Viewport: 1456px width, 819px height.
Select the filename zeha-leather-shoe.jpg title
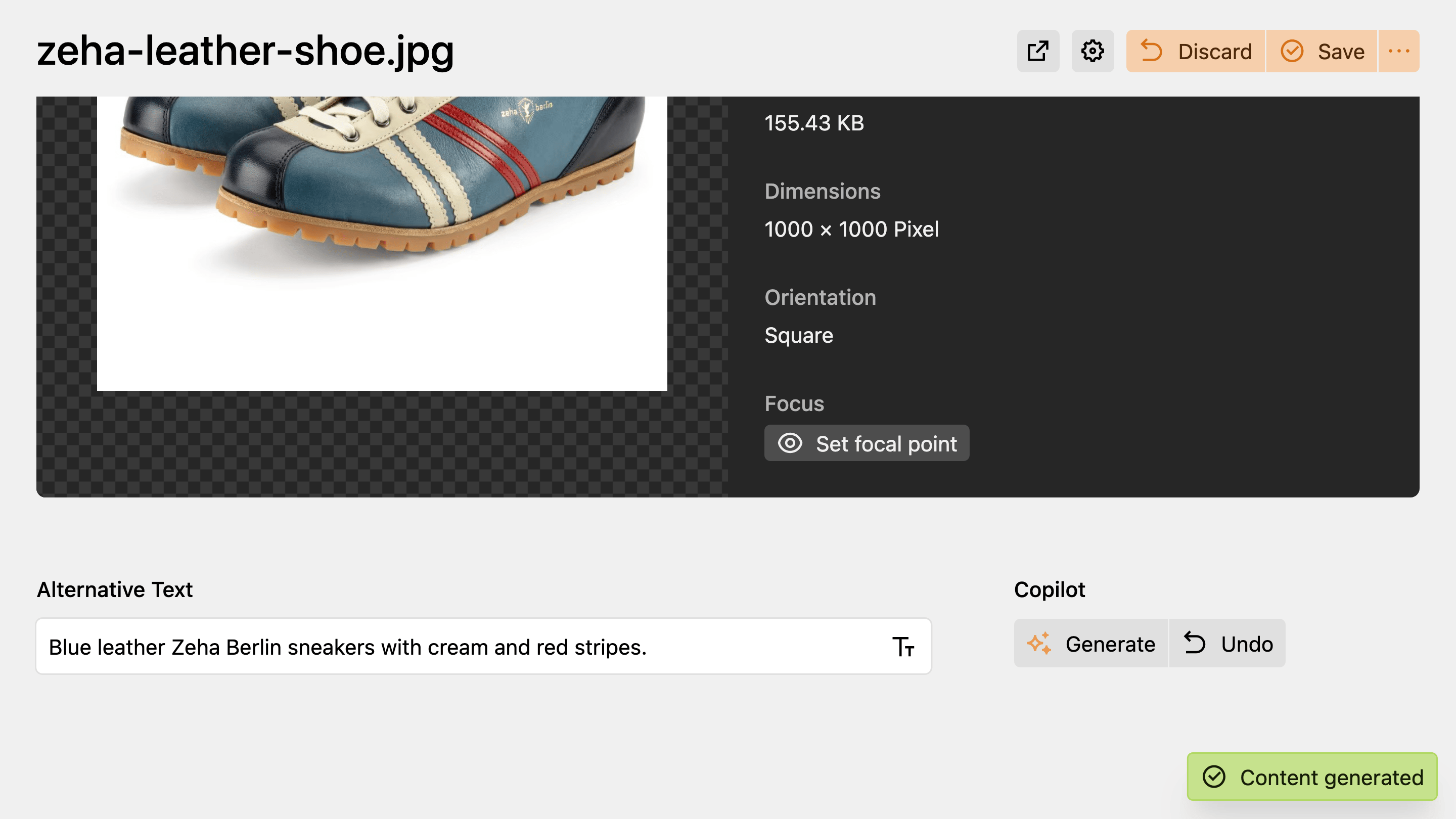point(244,52)
